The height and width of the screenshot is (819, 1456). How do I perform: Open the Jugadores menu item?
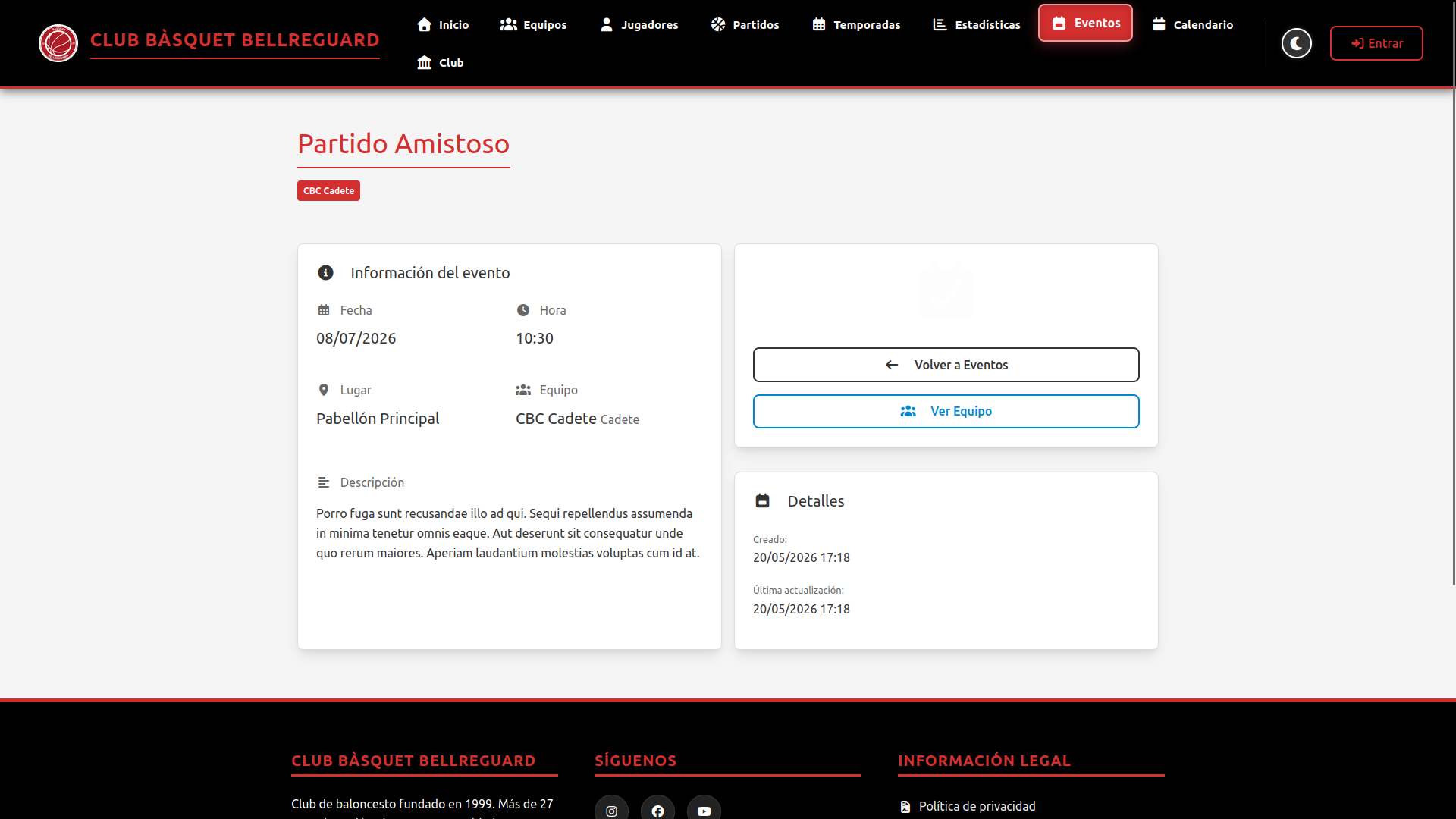pyautogui.click(x=639, y=25)
